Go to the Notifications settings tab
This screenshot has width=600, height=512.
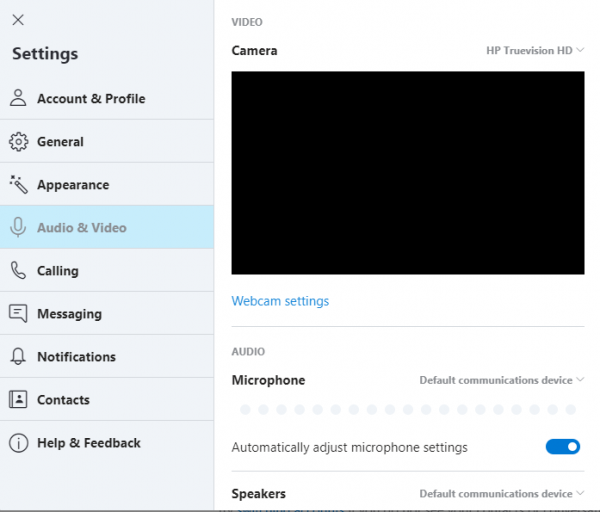tap(76, 356)
